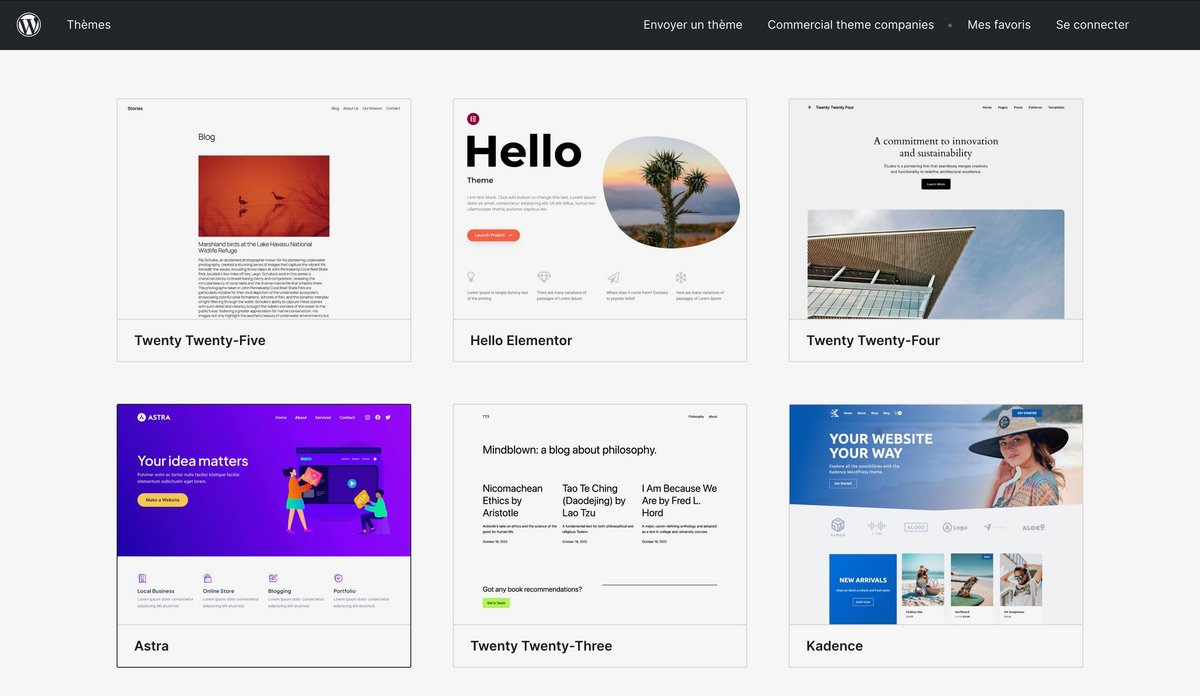This screenshot has height=696, width=1200.
Task: Click Your idea matters headline in Astra
Action: (x=193, y=461)
